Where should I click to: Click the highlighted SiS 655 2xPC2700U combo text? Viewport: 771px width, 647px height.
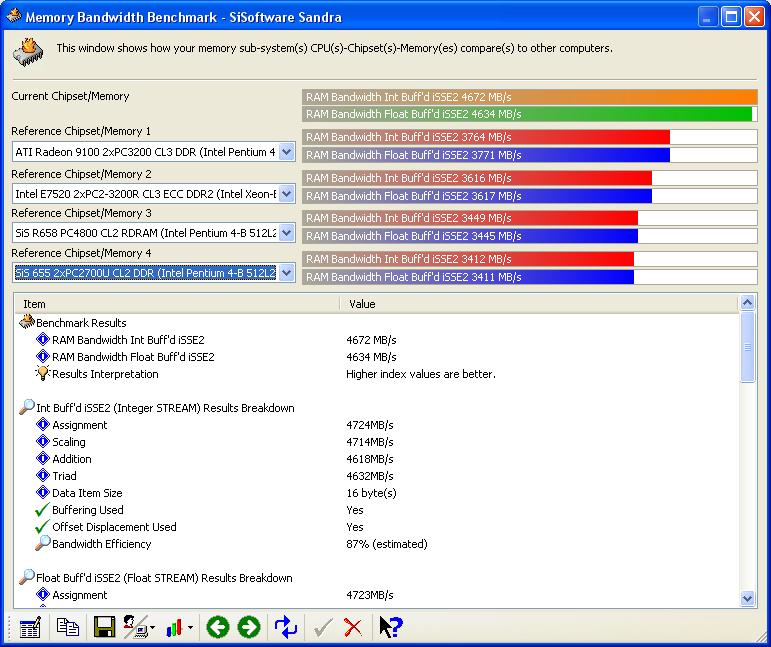coord(146,272)
